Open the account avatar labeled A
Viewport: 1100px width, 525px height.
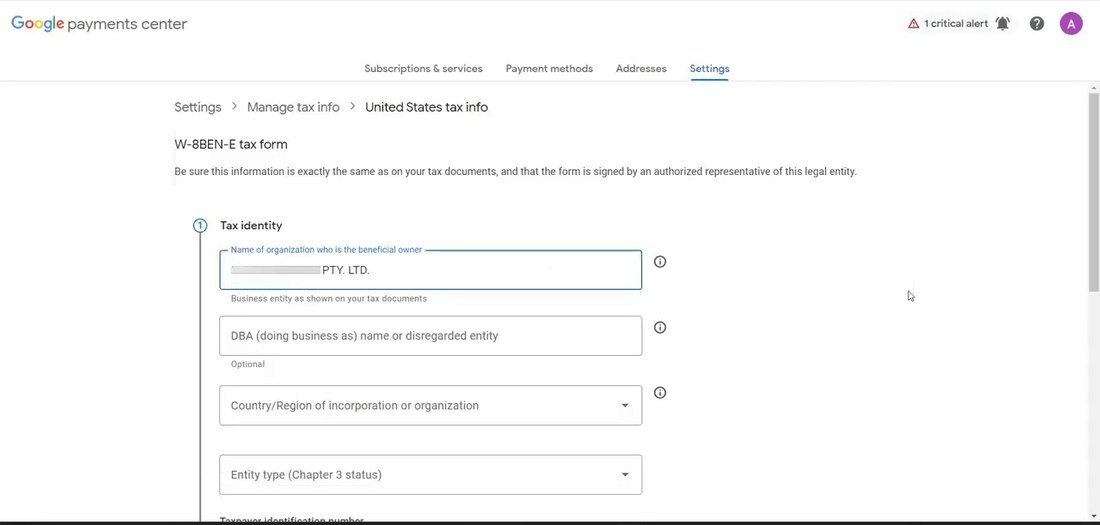tap(1071, 24)
